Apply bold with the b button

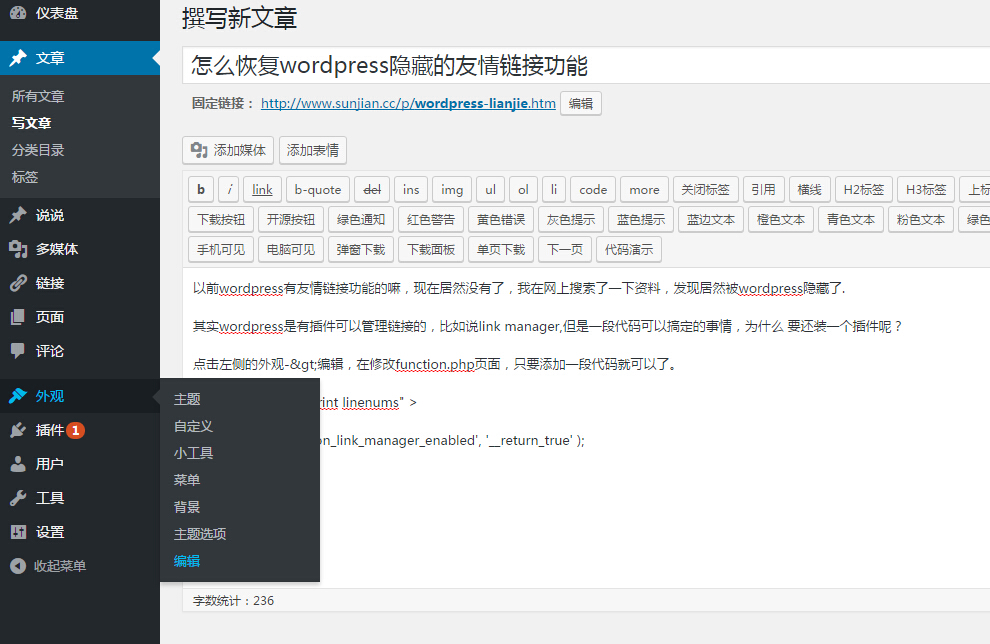click(x=201, y=189)
